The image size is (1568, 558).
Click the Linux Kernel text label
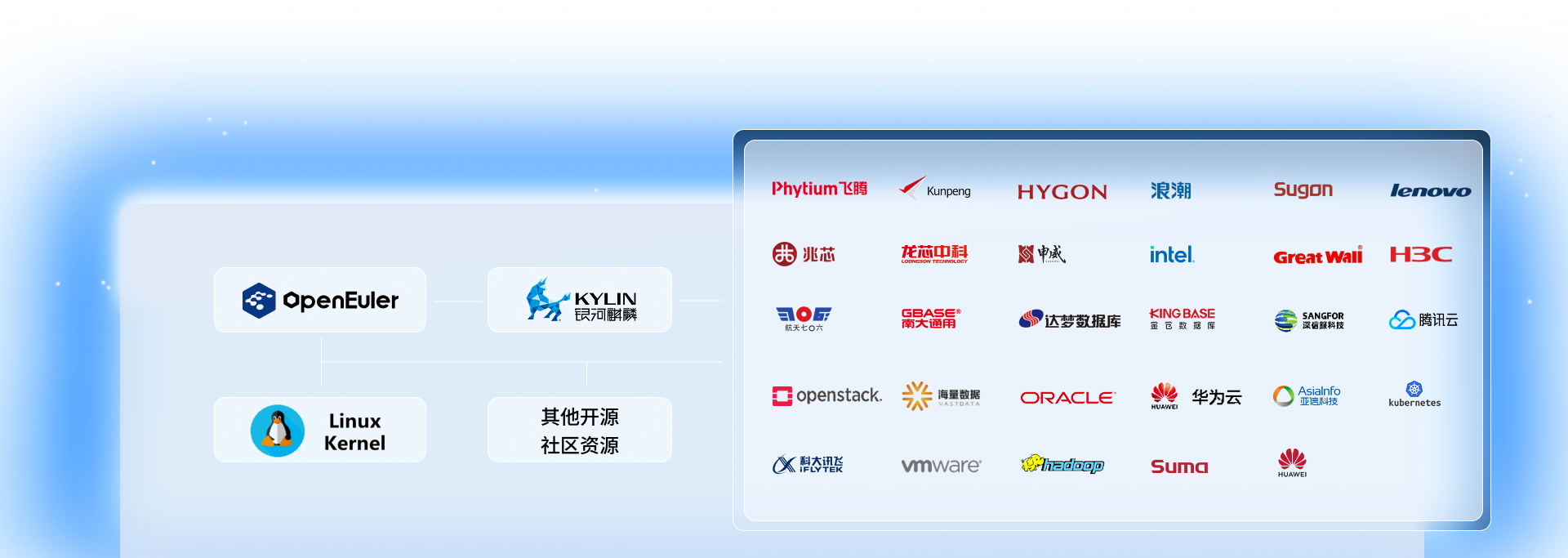coord(354,431)
